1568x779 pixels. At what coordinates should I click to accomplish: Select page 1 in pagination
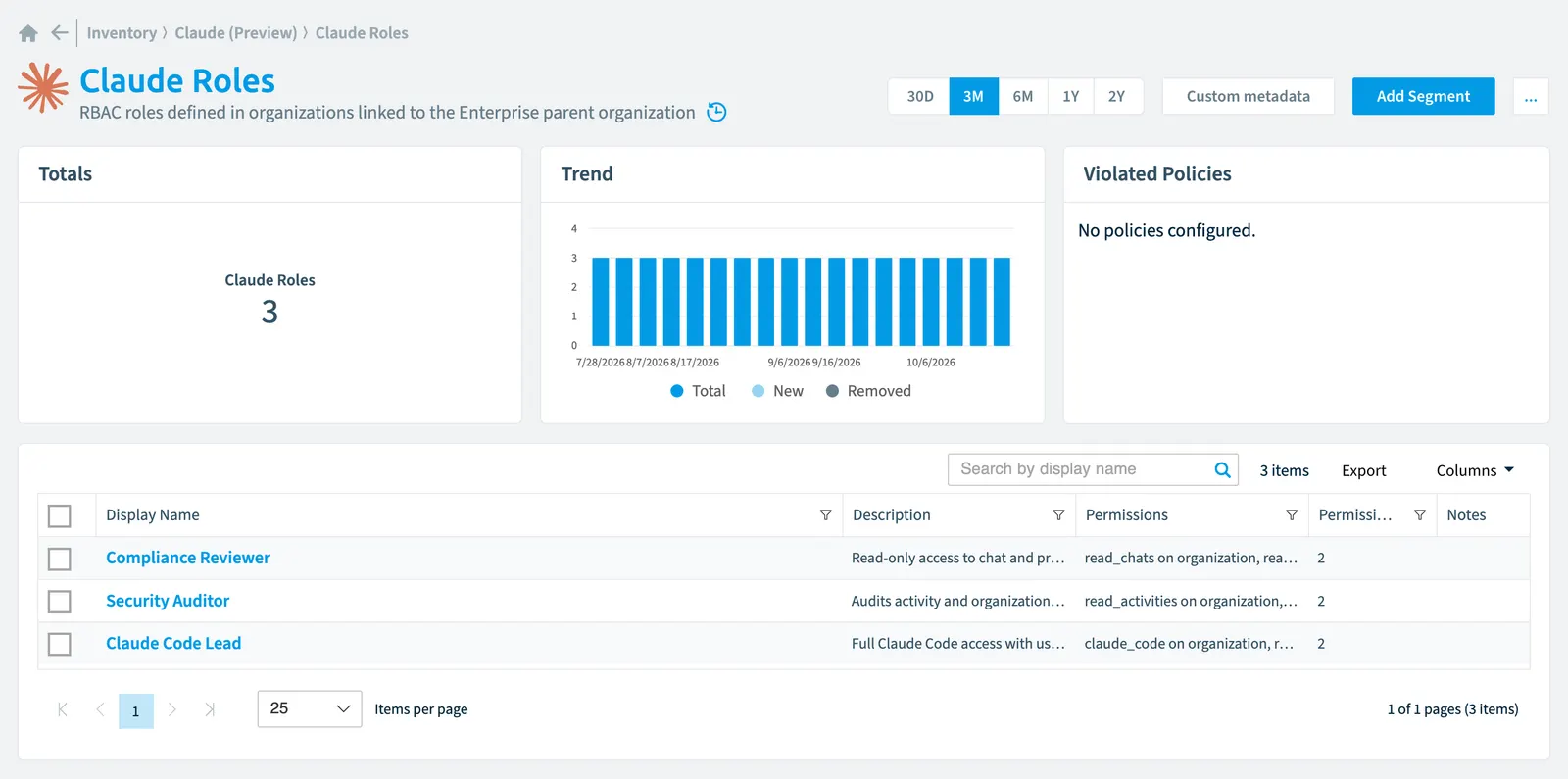point(136,710)
